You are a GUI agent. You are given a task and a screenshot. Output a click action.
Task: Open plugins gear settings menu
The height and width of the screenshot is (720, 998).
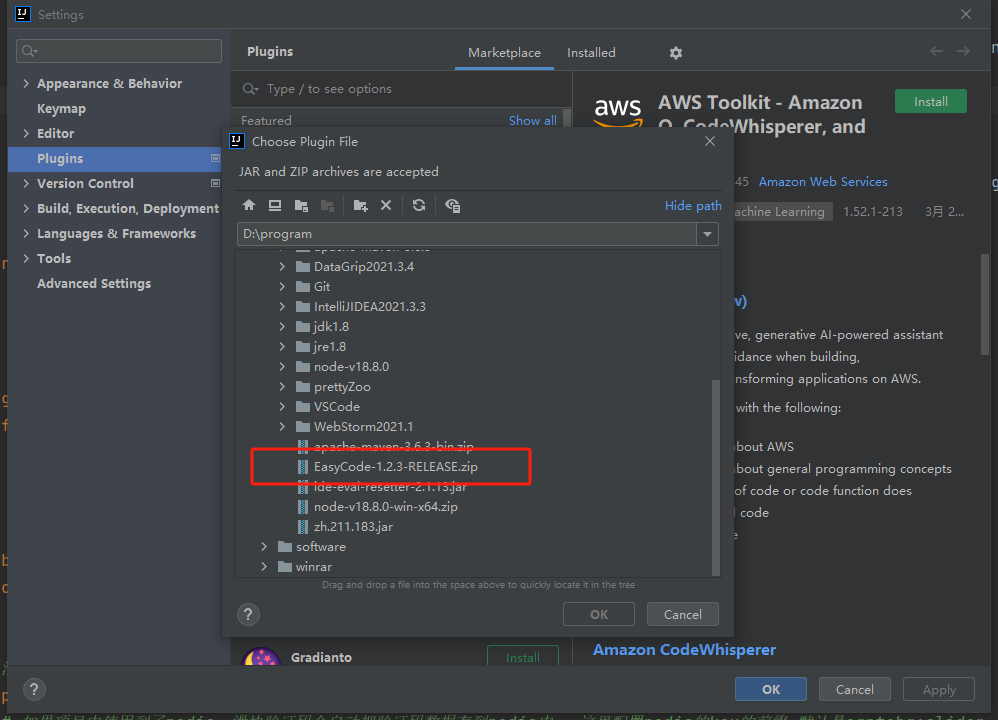point(676,53)
